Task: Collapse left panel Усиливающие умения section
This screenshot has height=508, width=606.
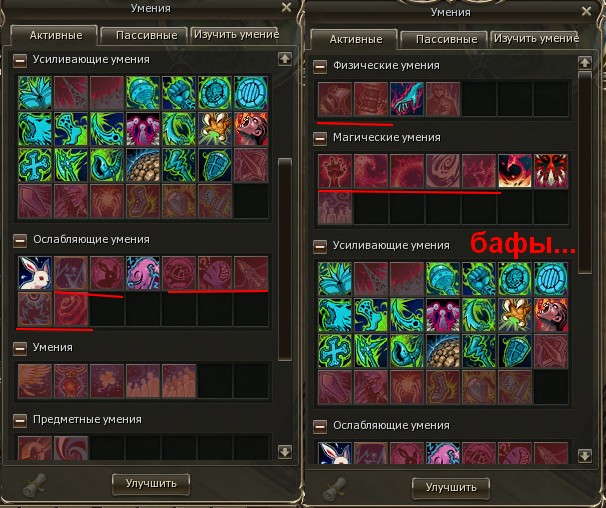Action: click(20, 60)
